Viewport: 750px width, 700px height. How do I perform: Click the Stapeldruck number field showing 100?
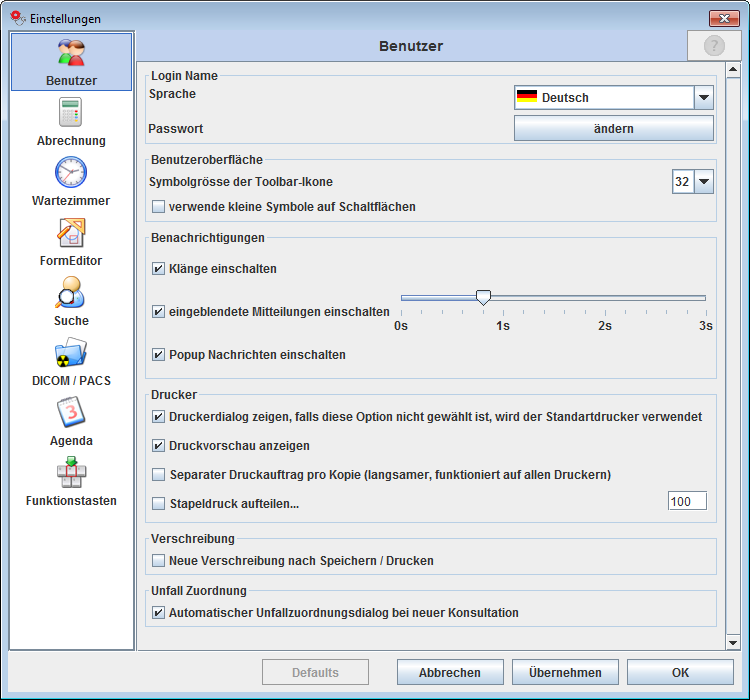[687, 502]
